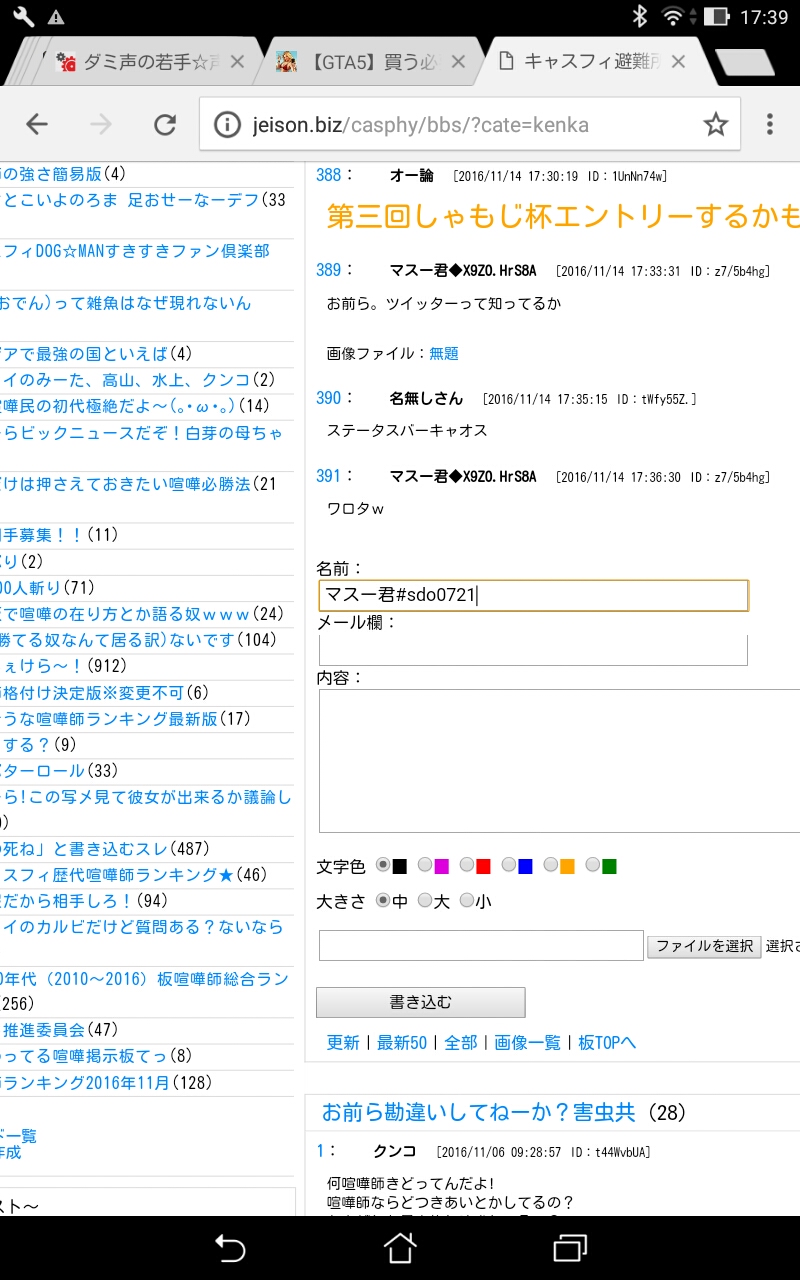The width and height of the screenshot is (800, 1280).
Task: Click the 内容 message text area
Action: click(x=560, y=760)
